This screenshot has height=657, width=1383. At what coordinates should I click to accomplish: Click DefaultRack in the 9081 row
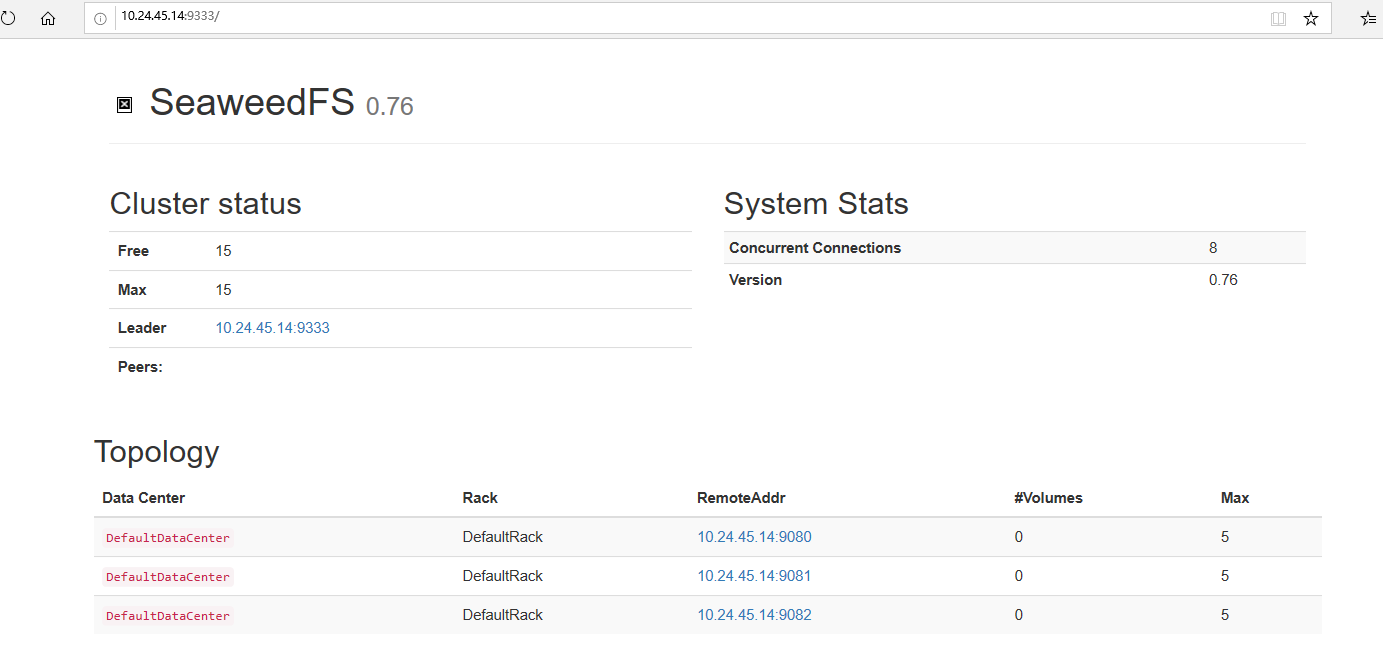[x=503, y=576]
